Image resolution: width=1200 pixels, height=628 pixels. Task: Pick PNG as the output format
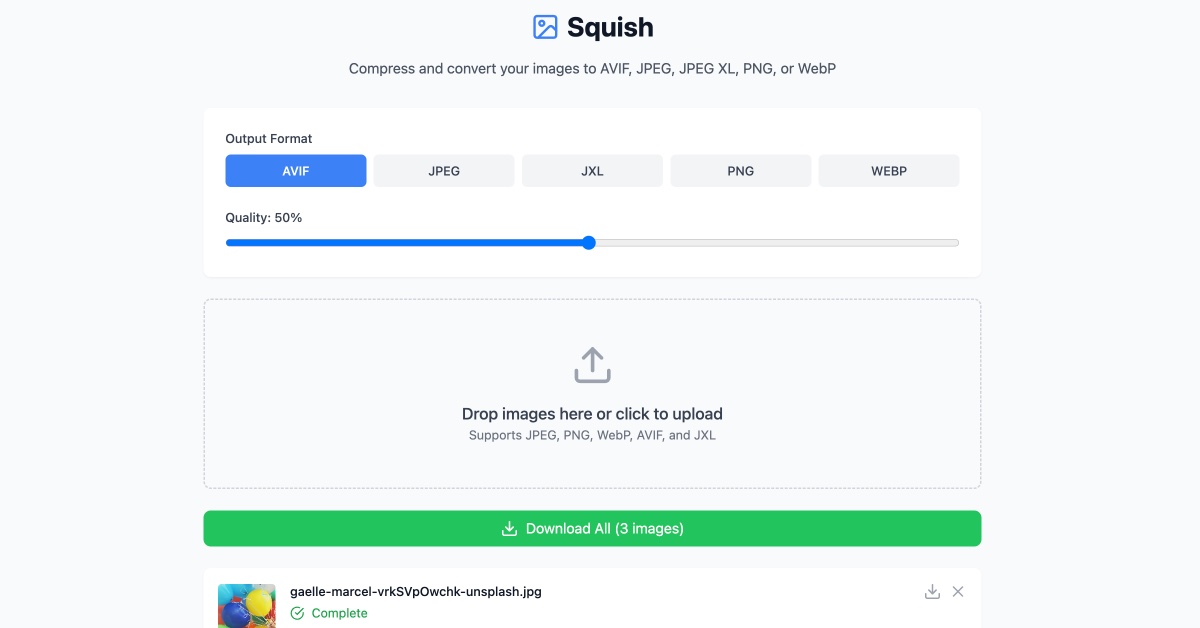tap(740, 170)
